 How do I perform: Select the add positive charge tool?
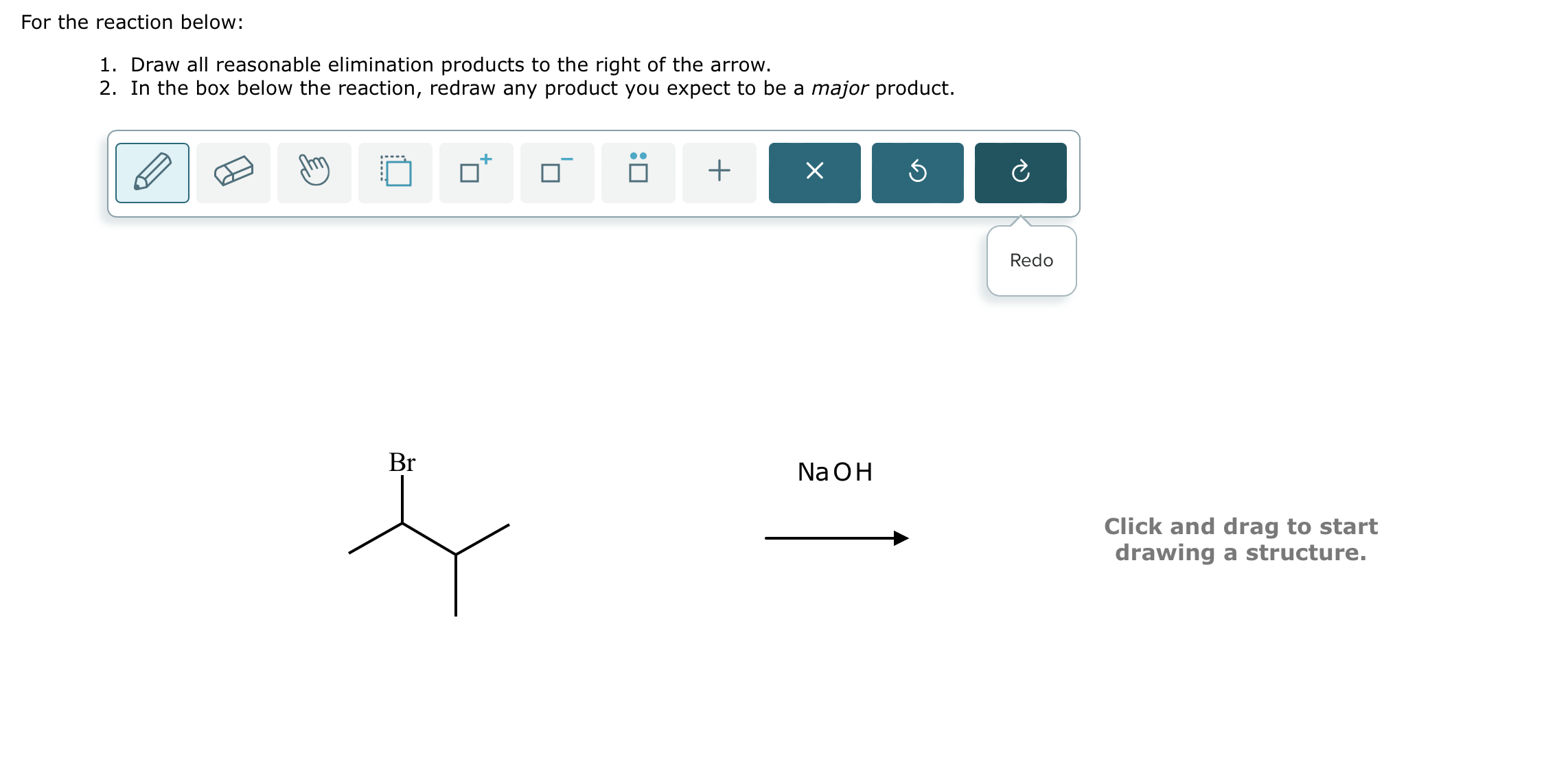[476, 172]
